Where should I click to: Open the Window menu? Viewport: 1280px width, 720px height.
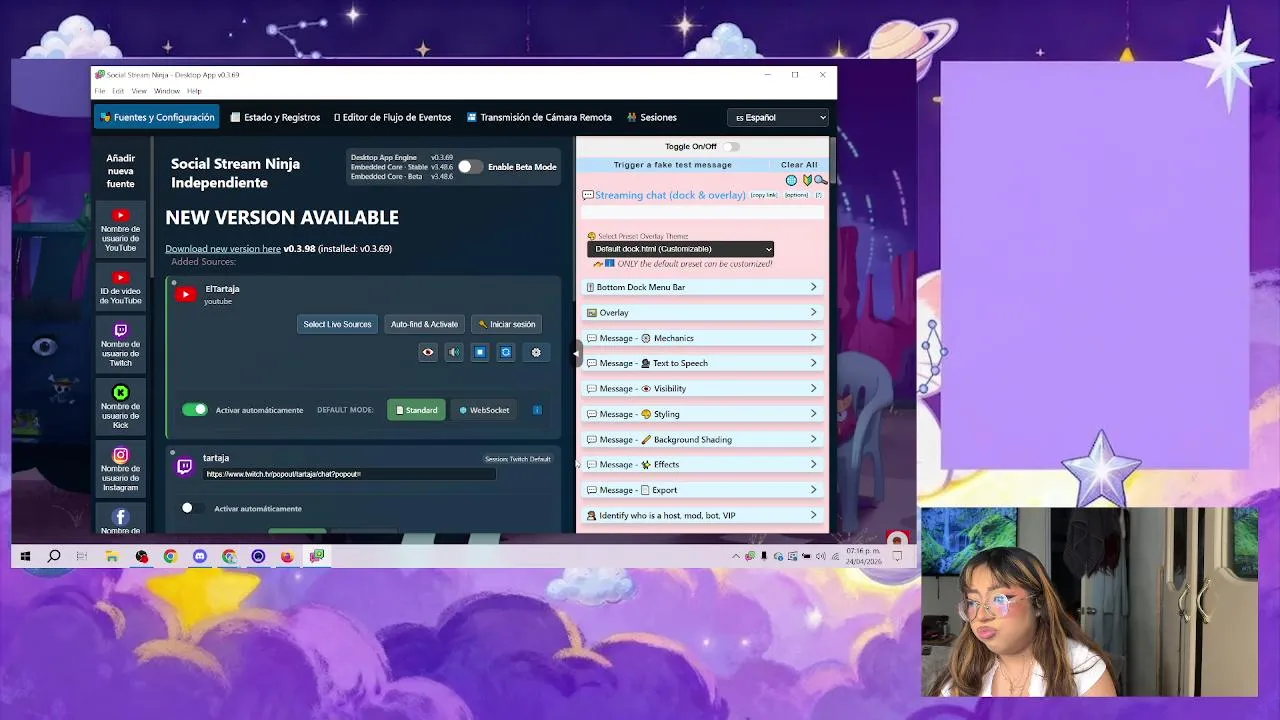coord(167,91)
